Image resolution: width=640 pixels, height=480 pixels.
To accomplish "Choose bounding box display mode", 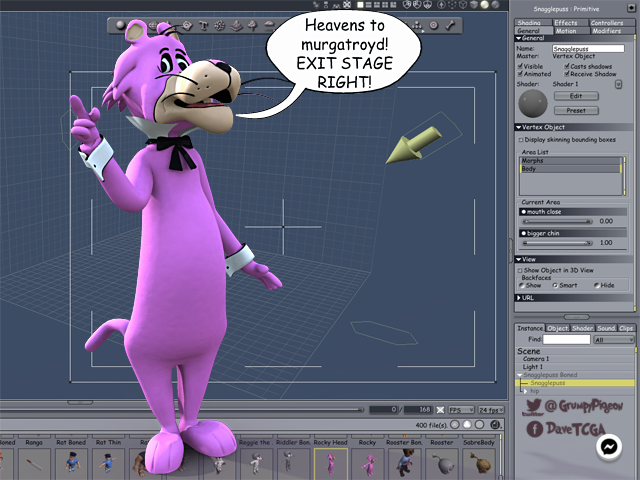I will point(452,4).
